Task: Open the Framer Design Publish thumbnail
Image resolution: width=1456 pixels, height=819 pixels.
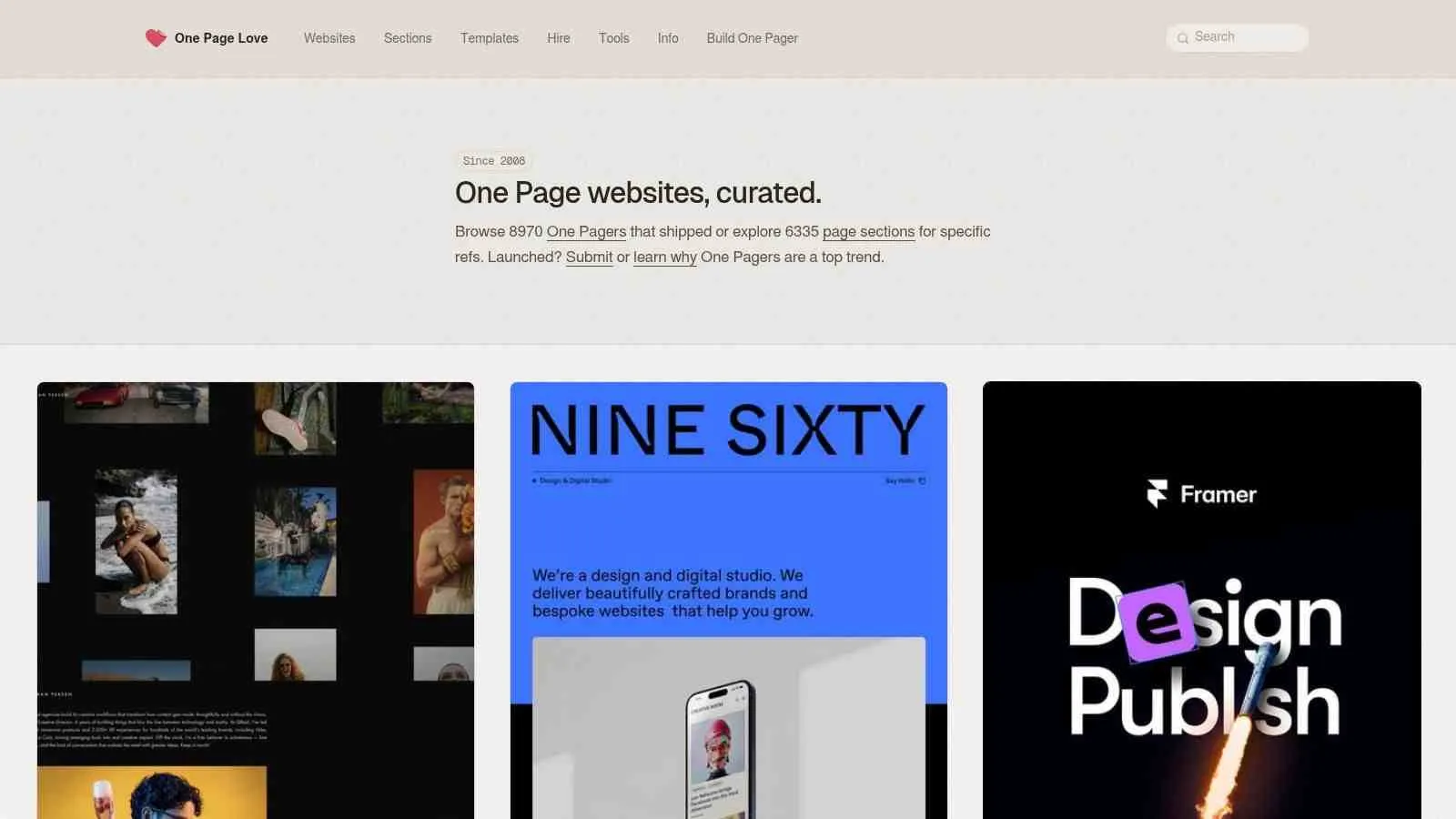Action: click(1202, 601)
